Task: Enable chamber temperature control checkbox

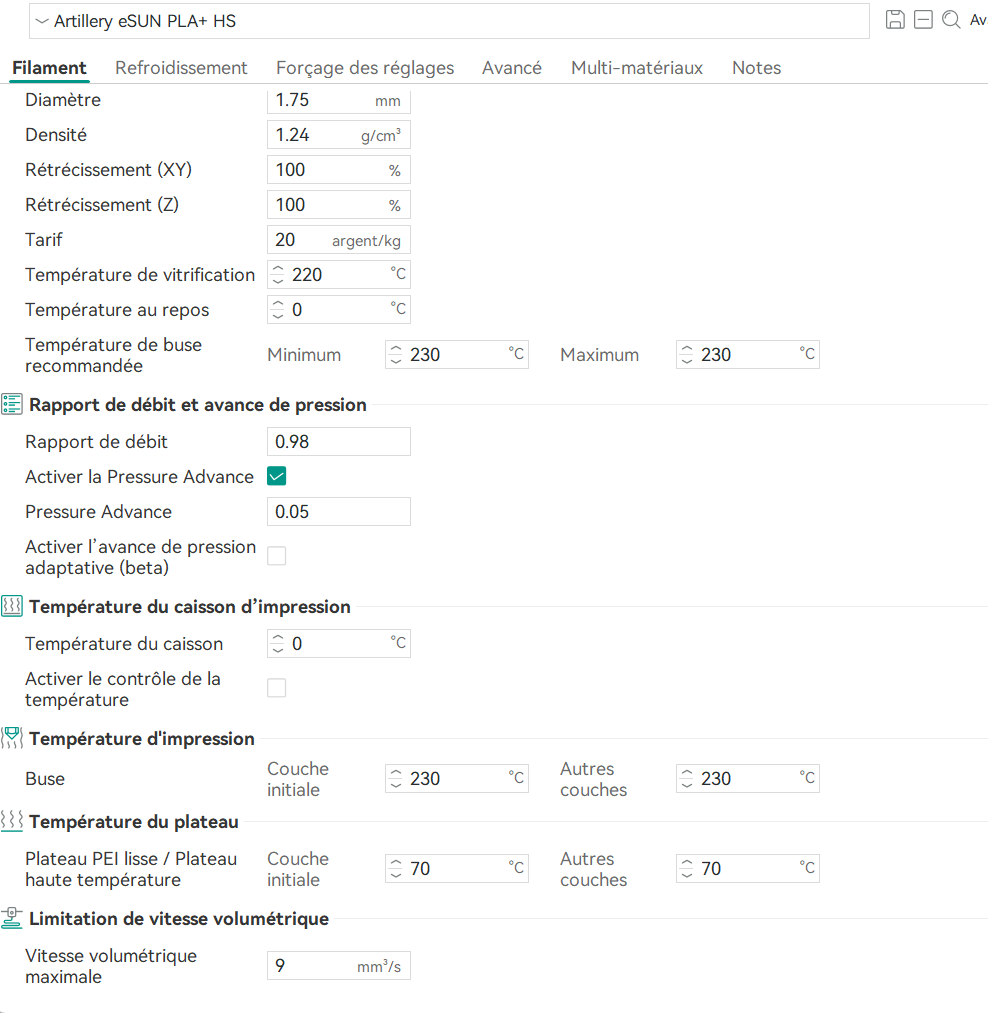Action: (x=277, y=688)
